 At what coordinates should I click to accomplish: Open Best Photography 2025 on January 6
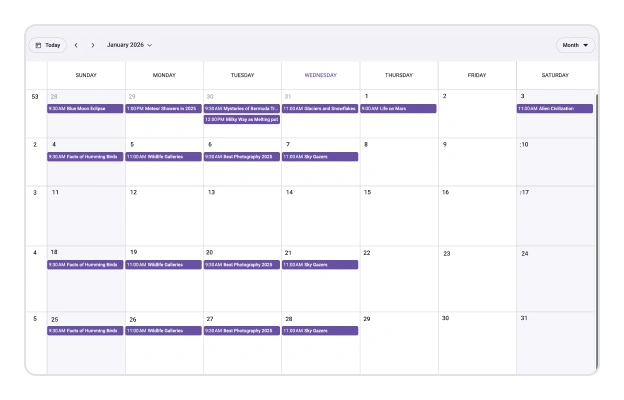[242, 157]
